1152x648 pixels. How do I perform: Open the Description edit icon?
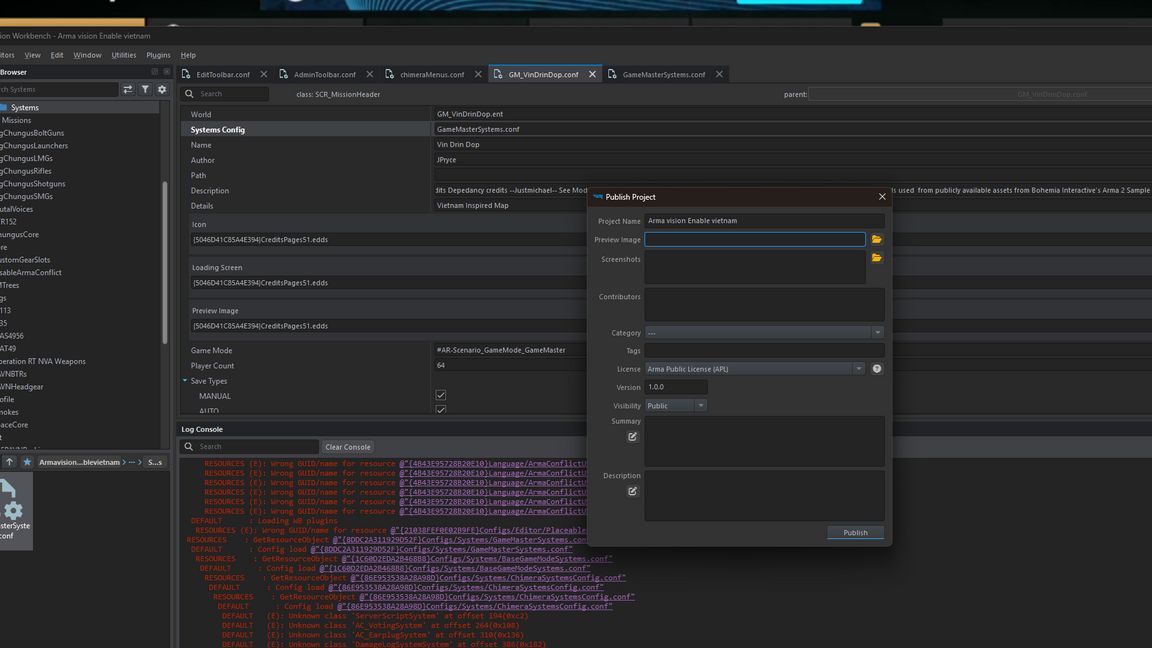coord(632,491)
